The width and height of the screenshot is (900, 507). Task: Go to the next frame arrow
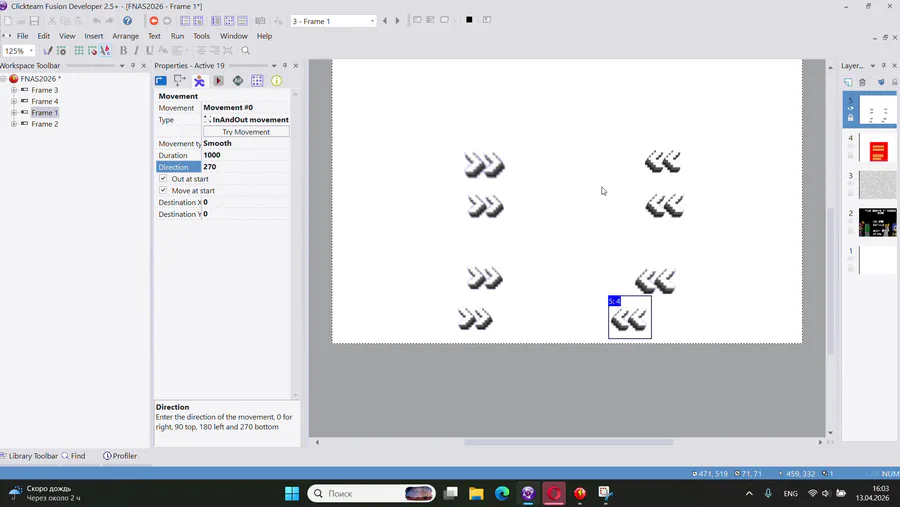pos(397,21)
